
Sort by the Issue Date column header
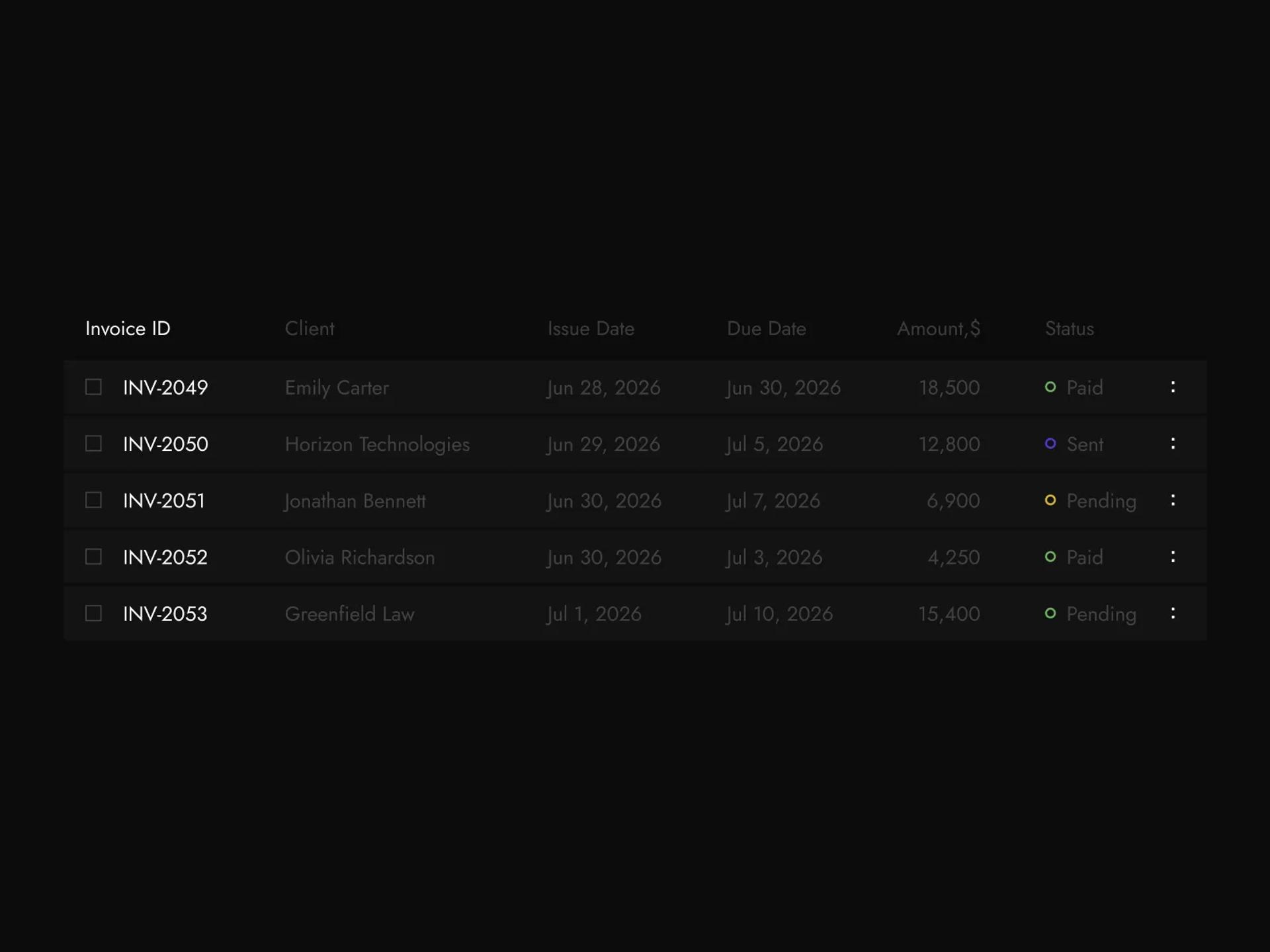tap(591, 329)
